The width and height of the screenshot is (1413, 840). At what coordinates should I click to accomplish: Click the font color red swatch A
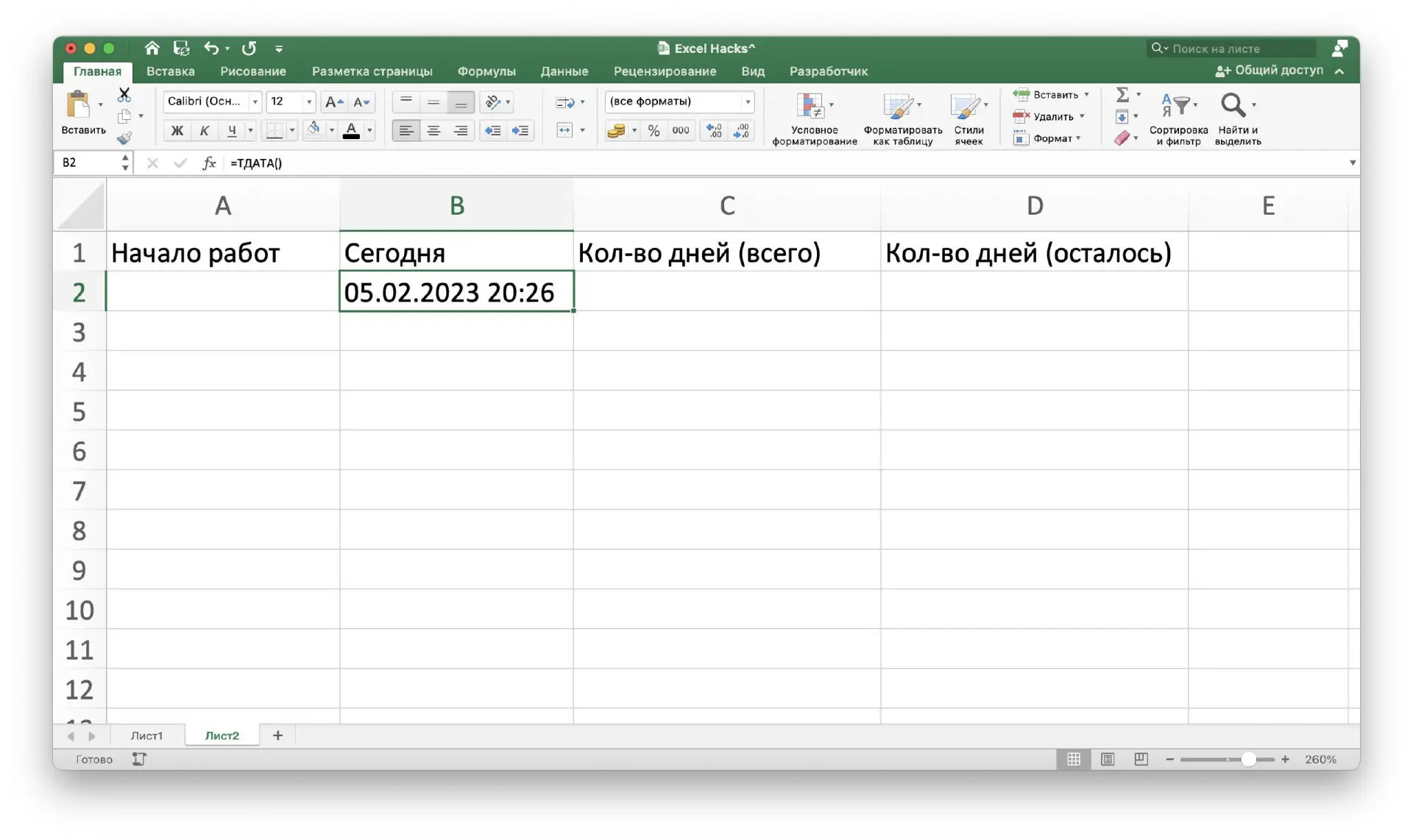[x=351, y=131]
